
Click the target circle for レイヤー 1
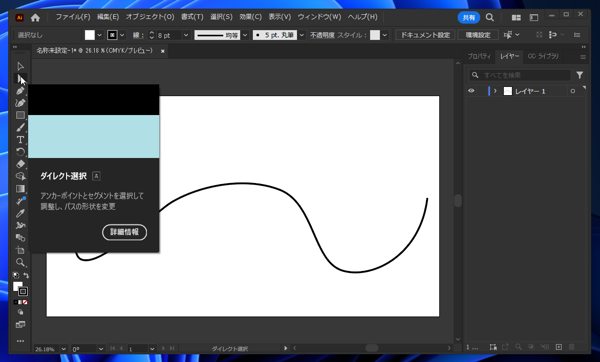pyautogui.click(x=572, y=91)
